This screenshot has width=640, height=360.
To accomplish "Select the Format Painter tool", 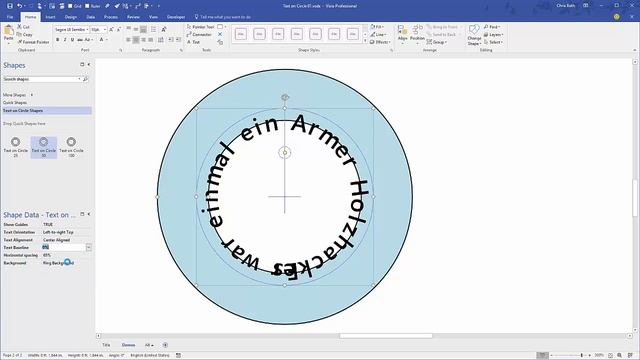I will click(x=33, y=42).
